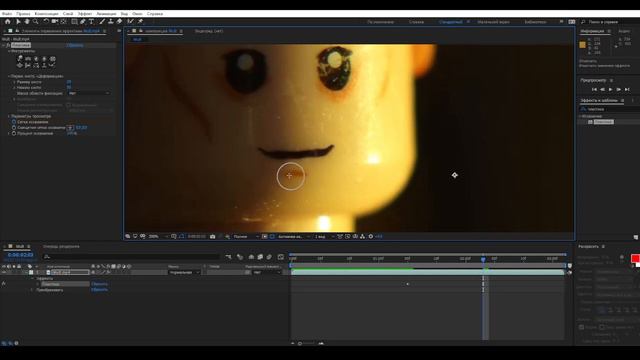Click the timeline current-time indicator playhead
This screenshot has height=360, width=640.
(483, 259)
